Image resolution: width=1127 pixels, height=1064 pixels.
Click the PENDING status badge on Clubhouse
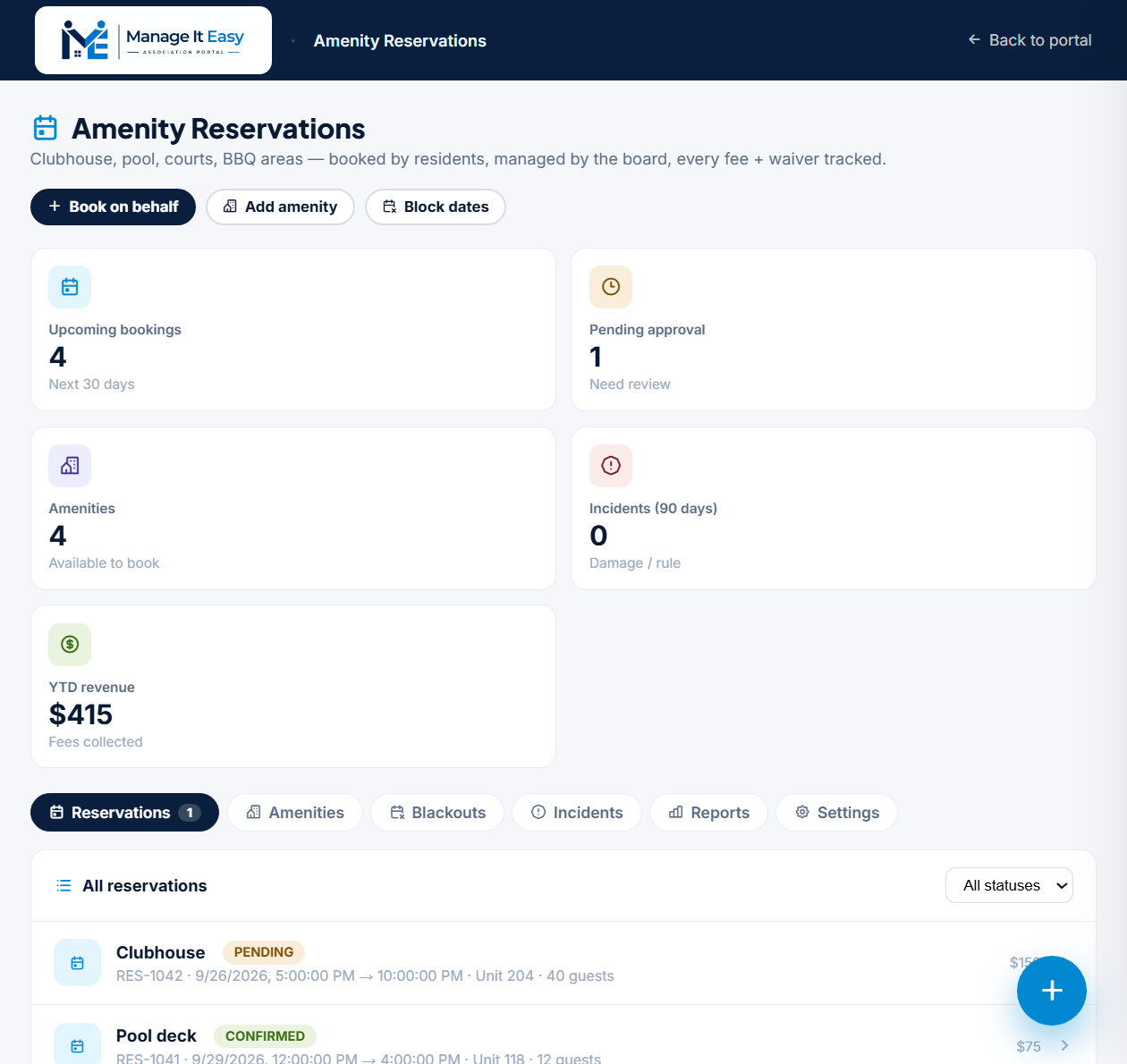[x=264, y=952]
